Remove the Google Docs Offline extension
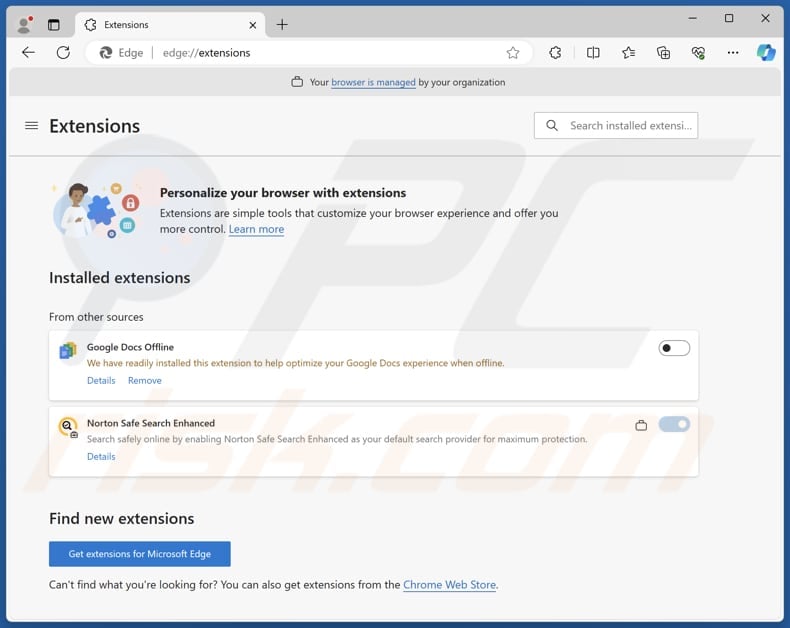Viewport: 790px width, 628px height. [x=145, y=381]
